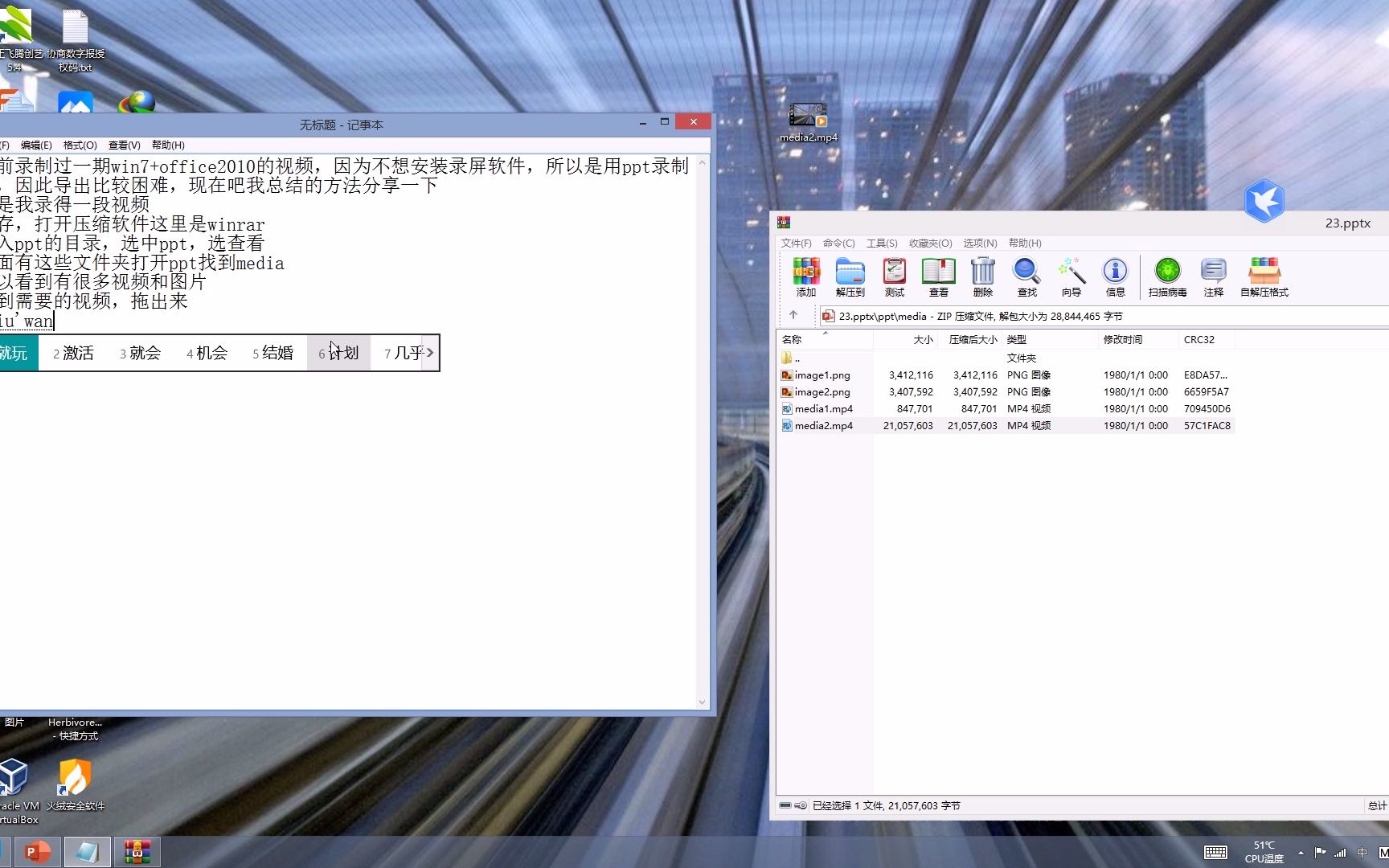The image size is (1389, 868).
Task: Select image1.png in the archive list
Action: coord(1006,375)
